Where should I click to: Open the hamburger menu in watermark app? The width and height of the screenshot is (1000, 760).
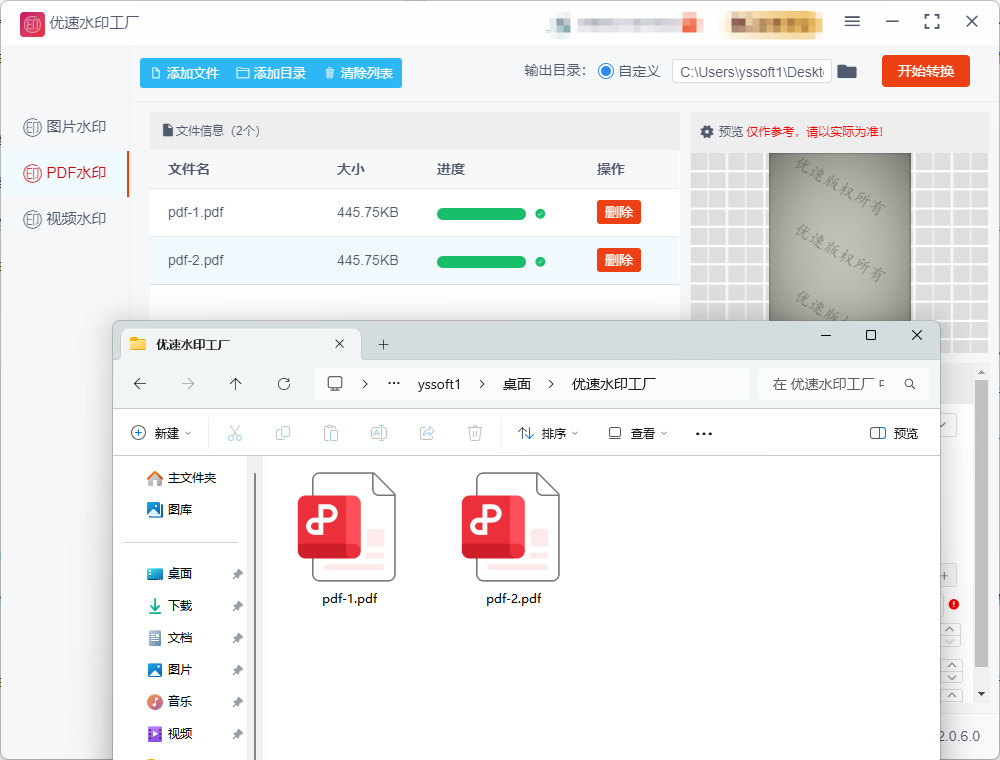[852, 21]
